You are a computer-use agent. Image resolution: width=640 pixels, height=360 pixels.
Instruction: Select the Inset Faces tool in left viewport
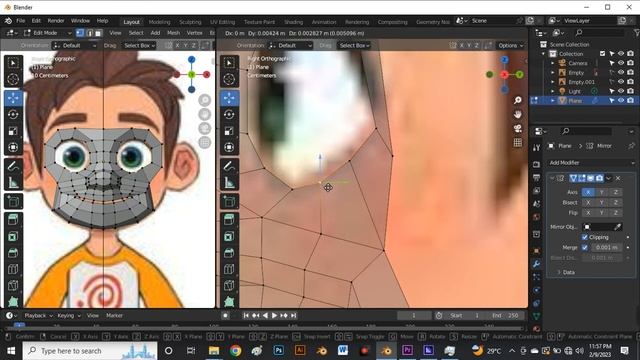click(13, 237)
